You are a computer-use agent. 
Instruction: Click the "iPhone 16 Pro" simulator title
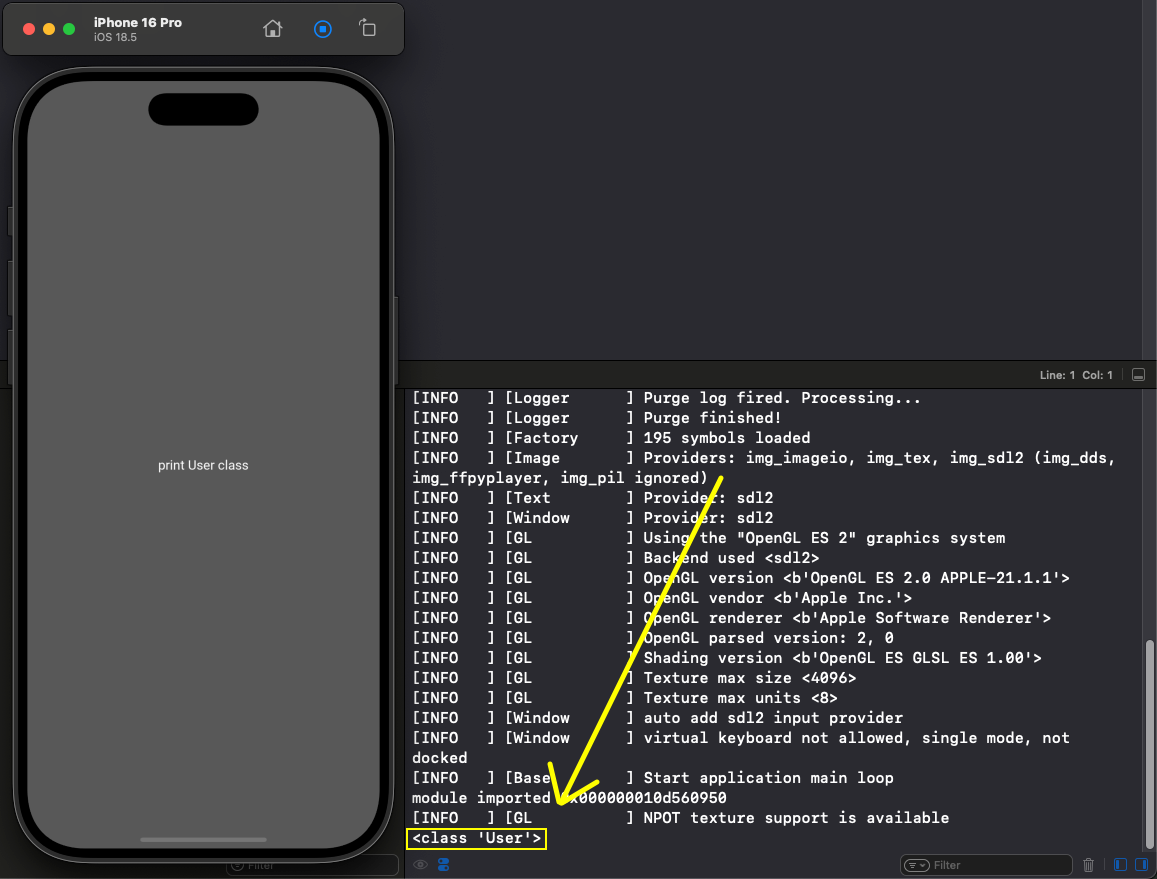(x=138, y=22)
